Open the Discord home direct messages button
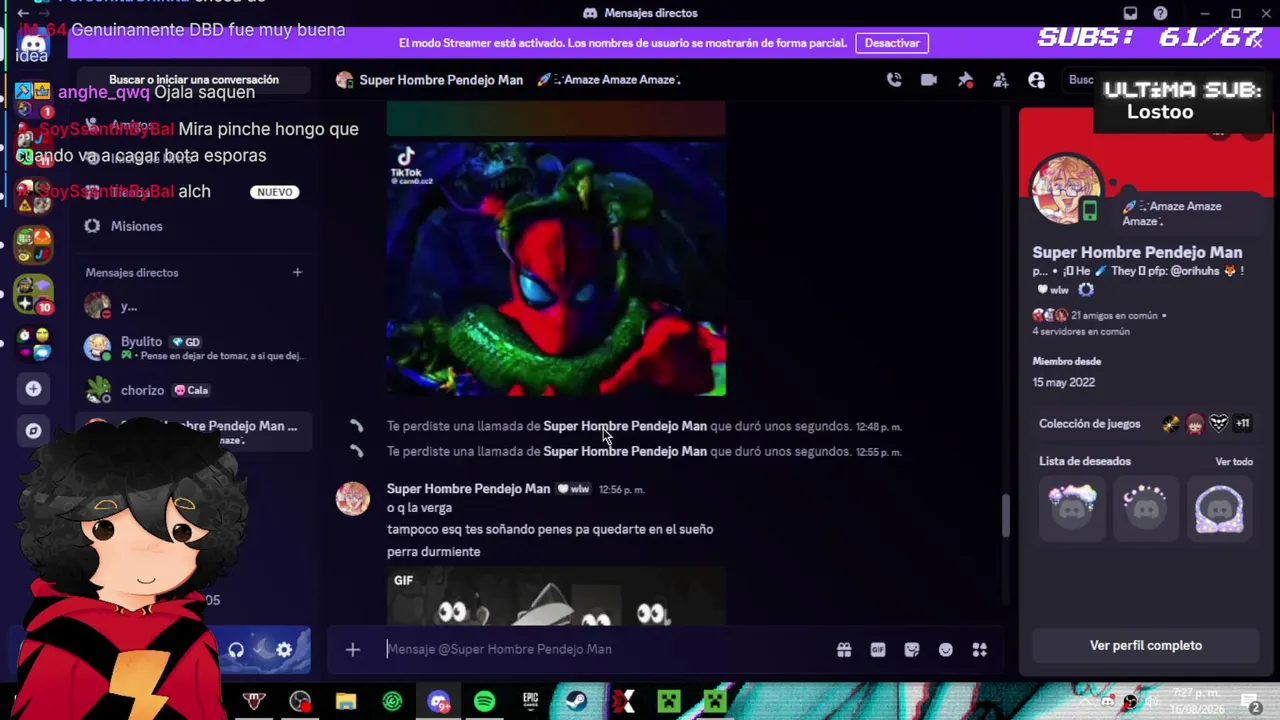The width and height of the screenshot is (1280, 720). pyautogui.click(x=33, y=45)
